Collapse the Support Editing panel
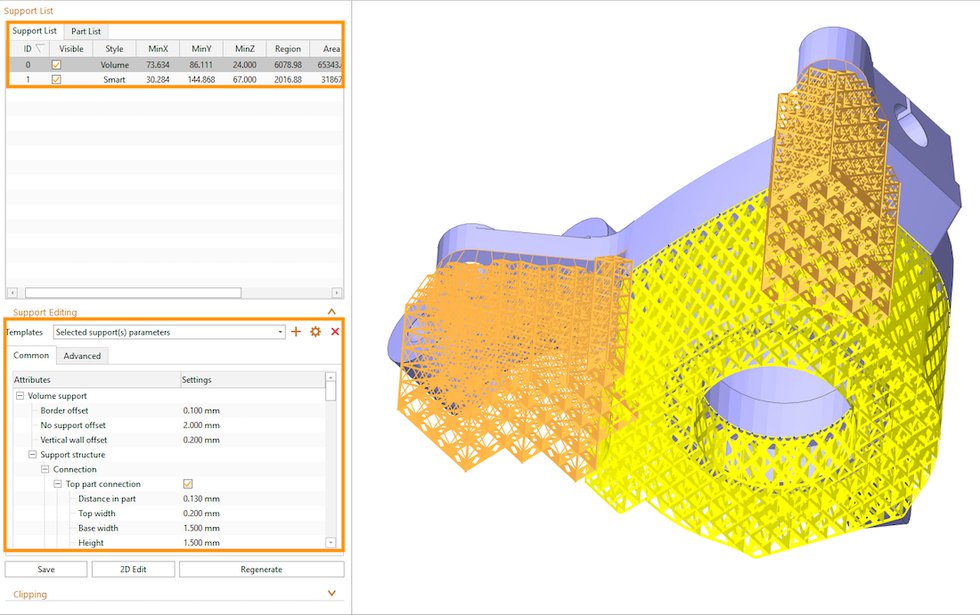 (x=331, y=312)
